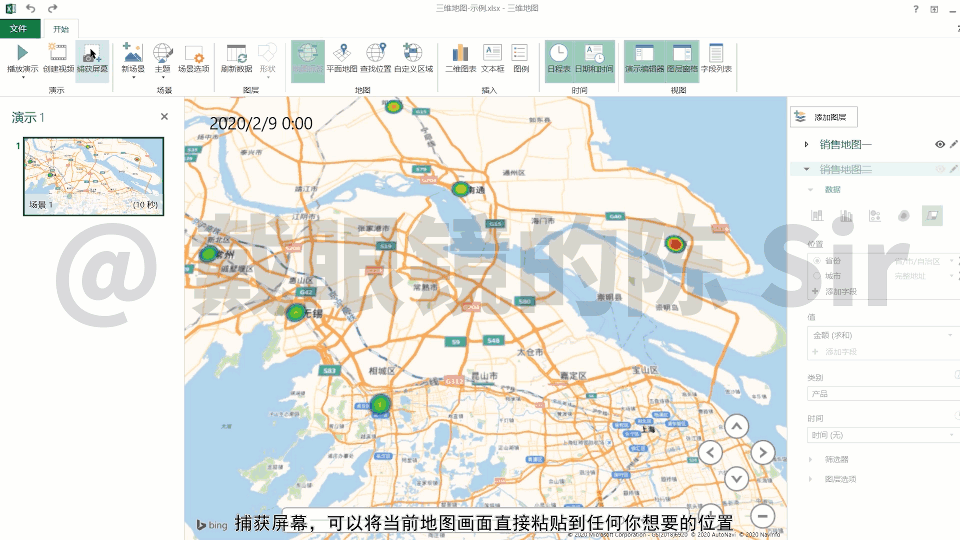Viewport: 960px width, 540px height.
Task: Collapse the 数据 data section
Action: click(x=811, y=190)
